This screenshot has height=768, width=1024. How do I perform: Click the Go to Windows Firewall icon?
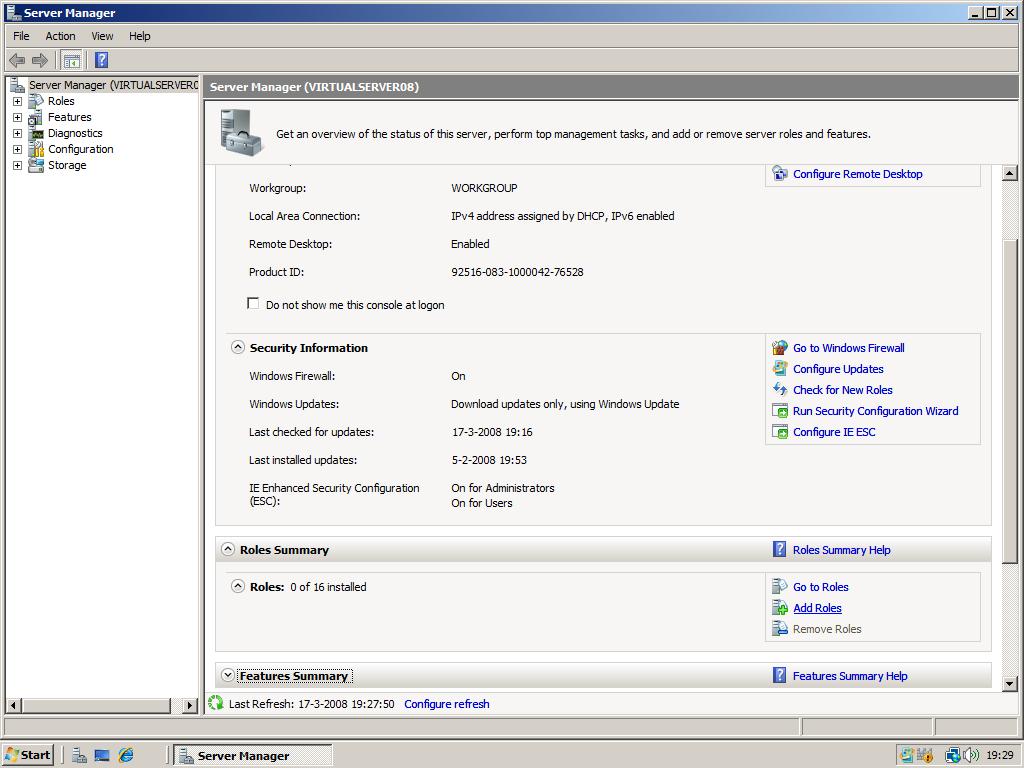point(780,347)
